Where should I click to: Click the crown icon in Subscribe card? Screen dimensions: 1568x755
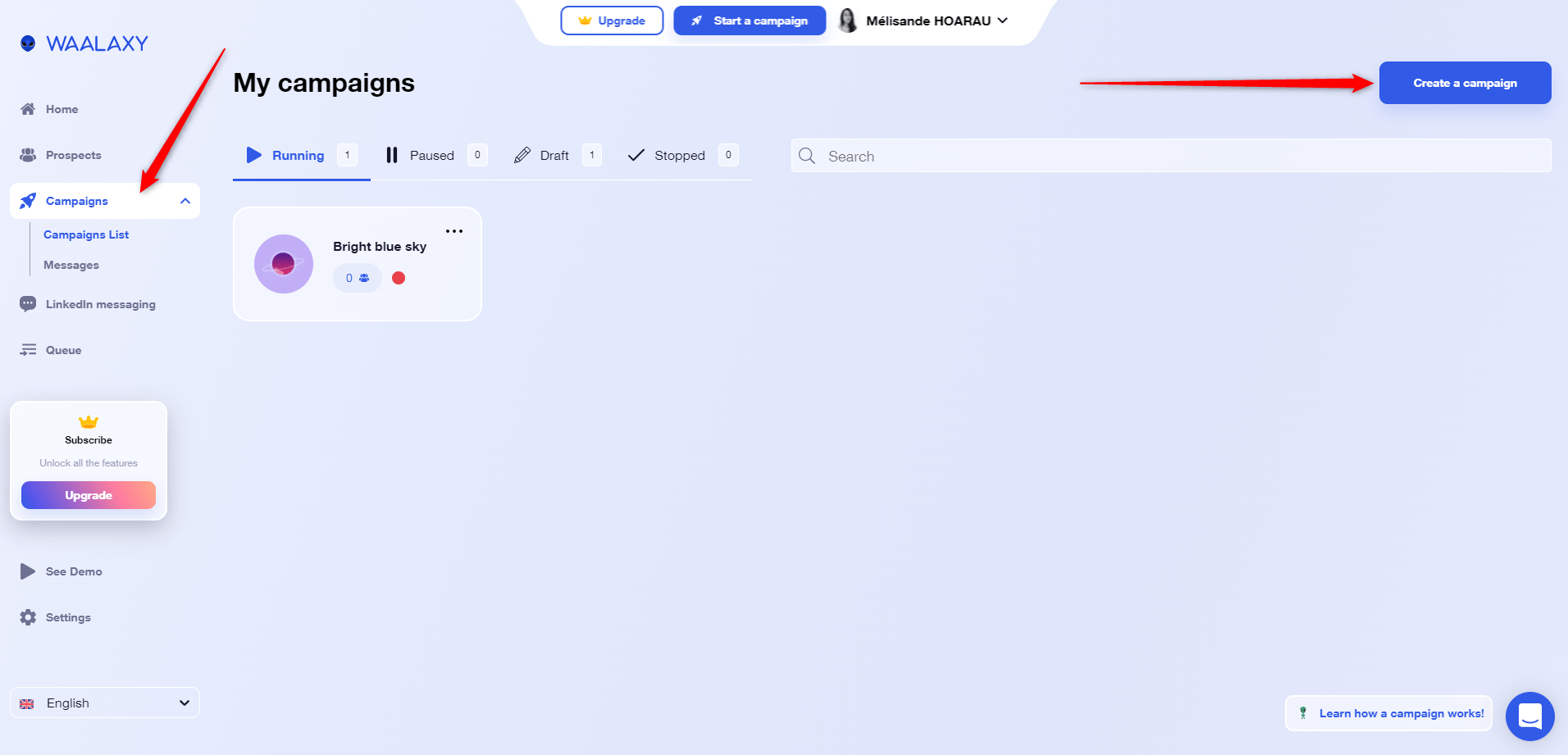[x=89, y=421]
